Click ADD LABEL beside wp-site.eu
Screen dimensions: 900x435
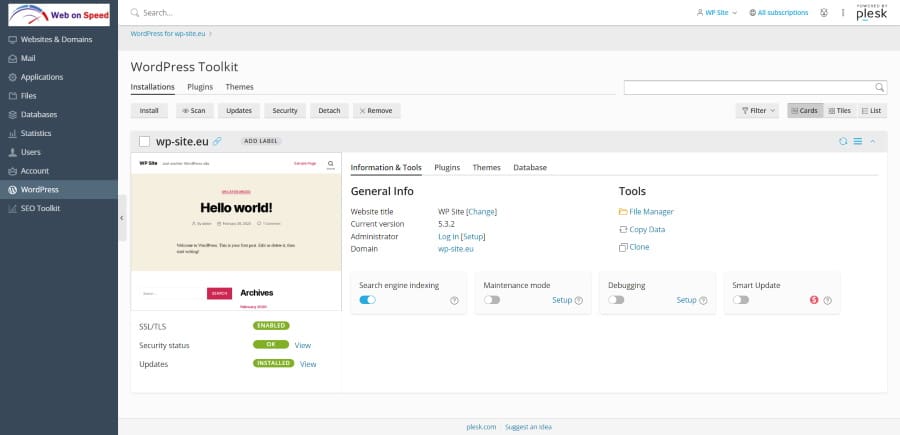(261, 141)
